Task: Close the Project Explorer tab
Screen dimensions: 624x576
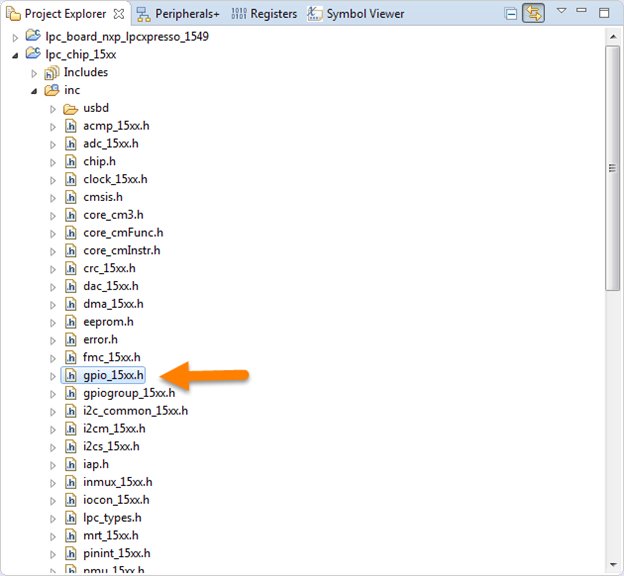Action: 118,14
